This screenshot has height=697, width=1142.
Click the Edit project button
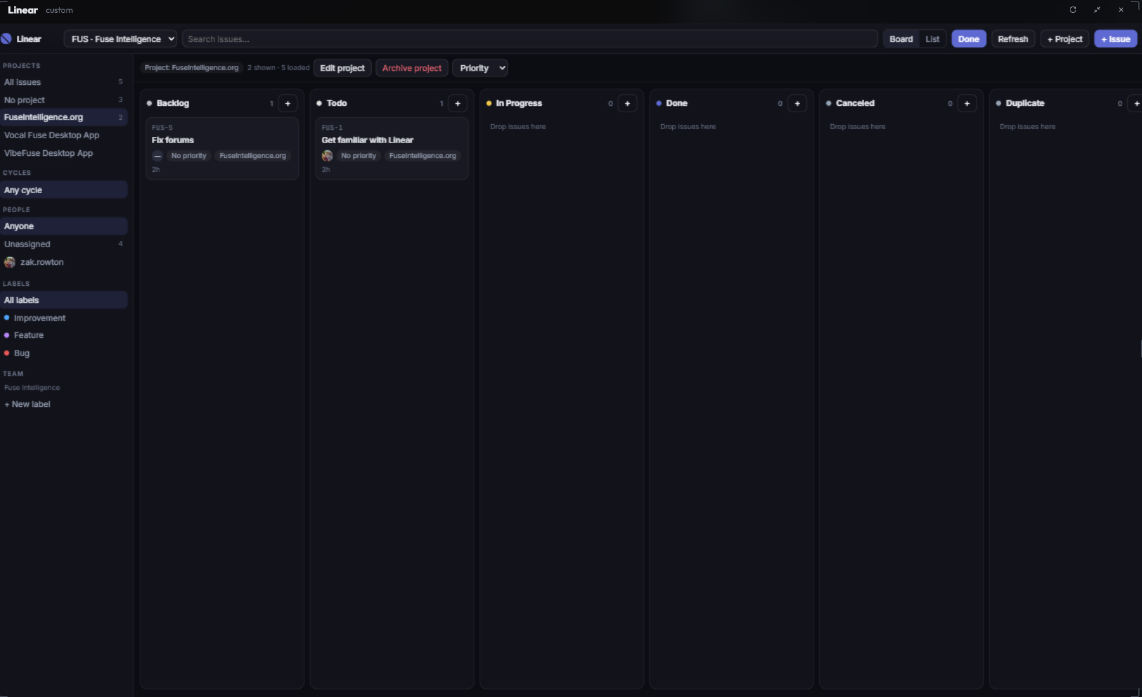[342, 68]
